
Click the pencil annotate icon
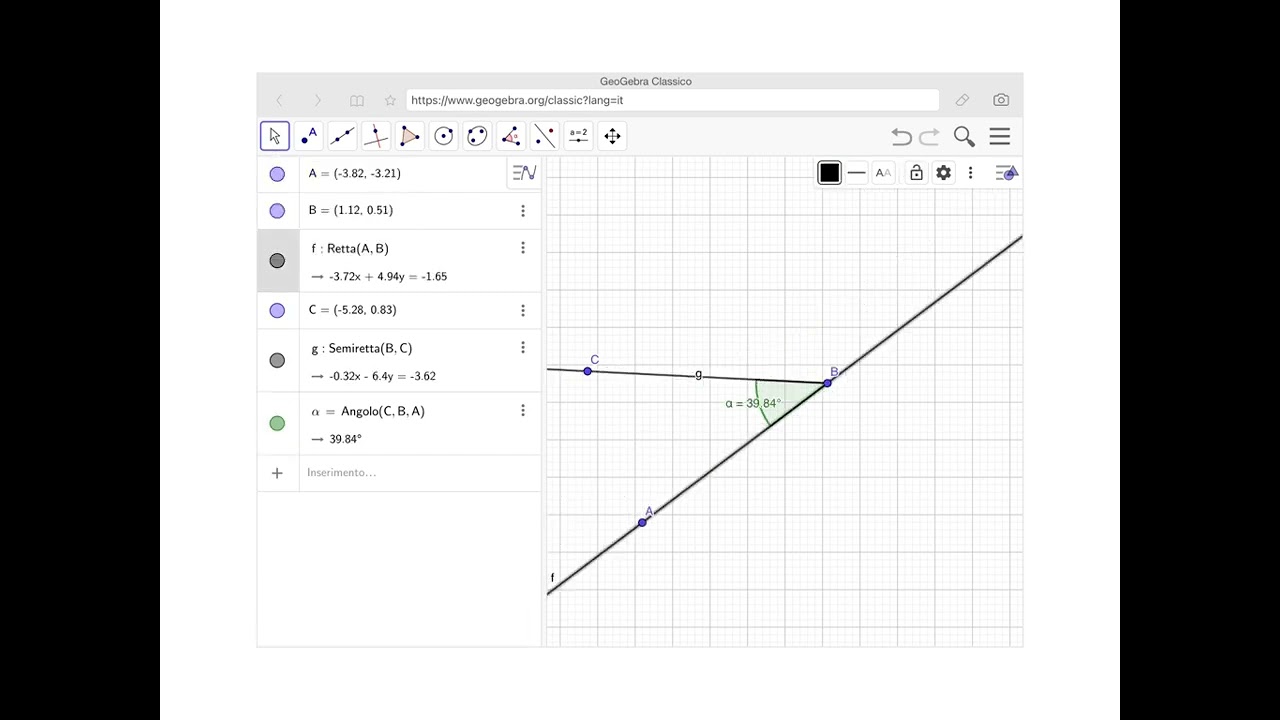pyautogui.click(x=962, y=100)
